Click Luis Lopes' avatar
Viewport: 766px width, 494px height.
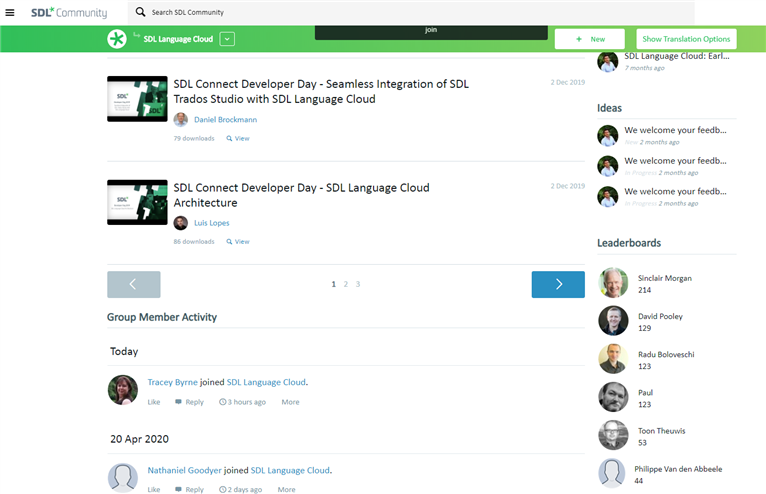[x=181, y=223]
